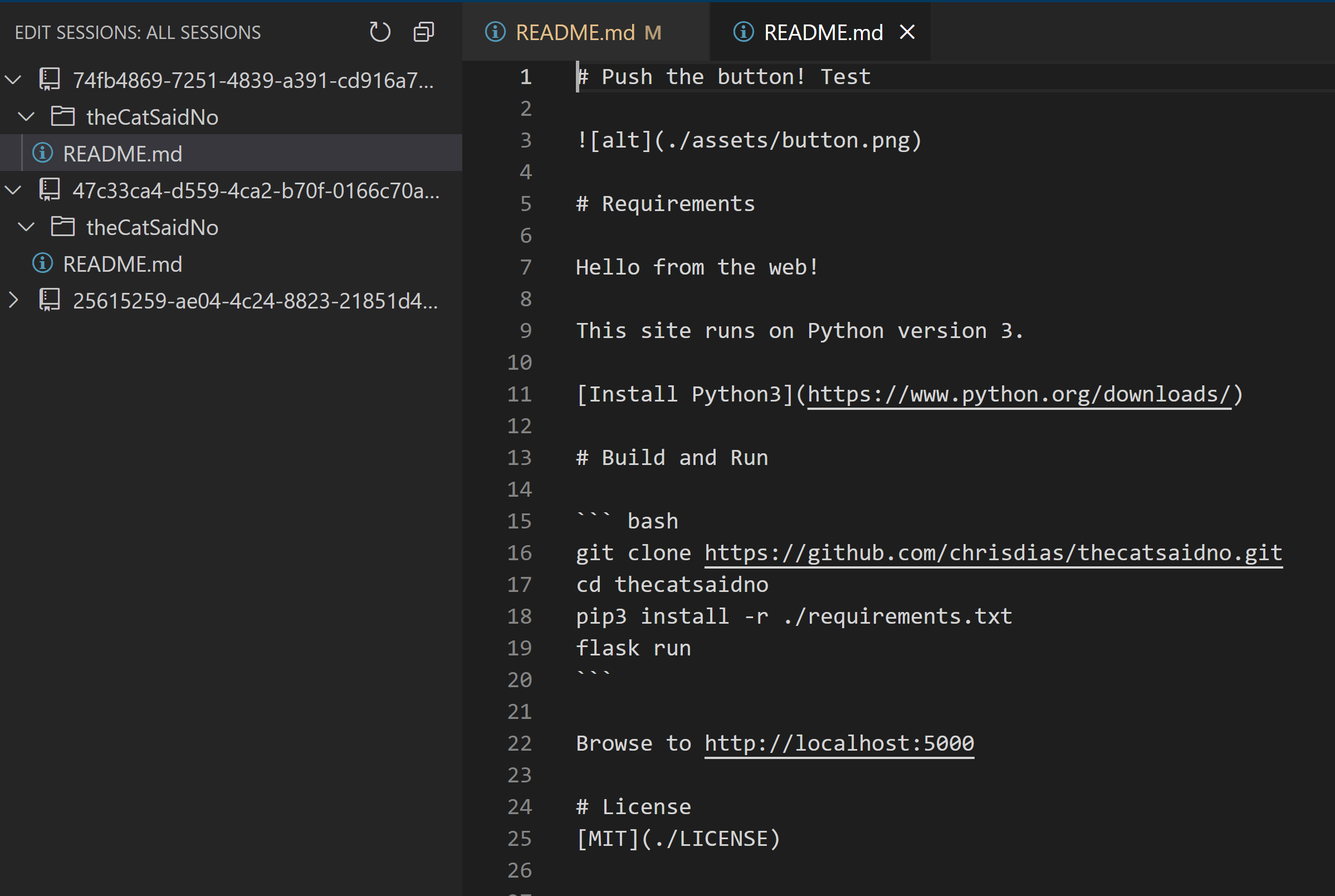This screenshot has height=896, width=1335.
Task: Close the second README.md tab
Action: coord(907,32)
